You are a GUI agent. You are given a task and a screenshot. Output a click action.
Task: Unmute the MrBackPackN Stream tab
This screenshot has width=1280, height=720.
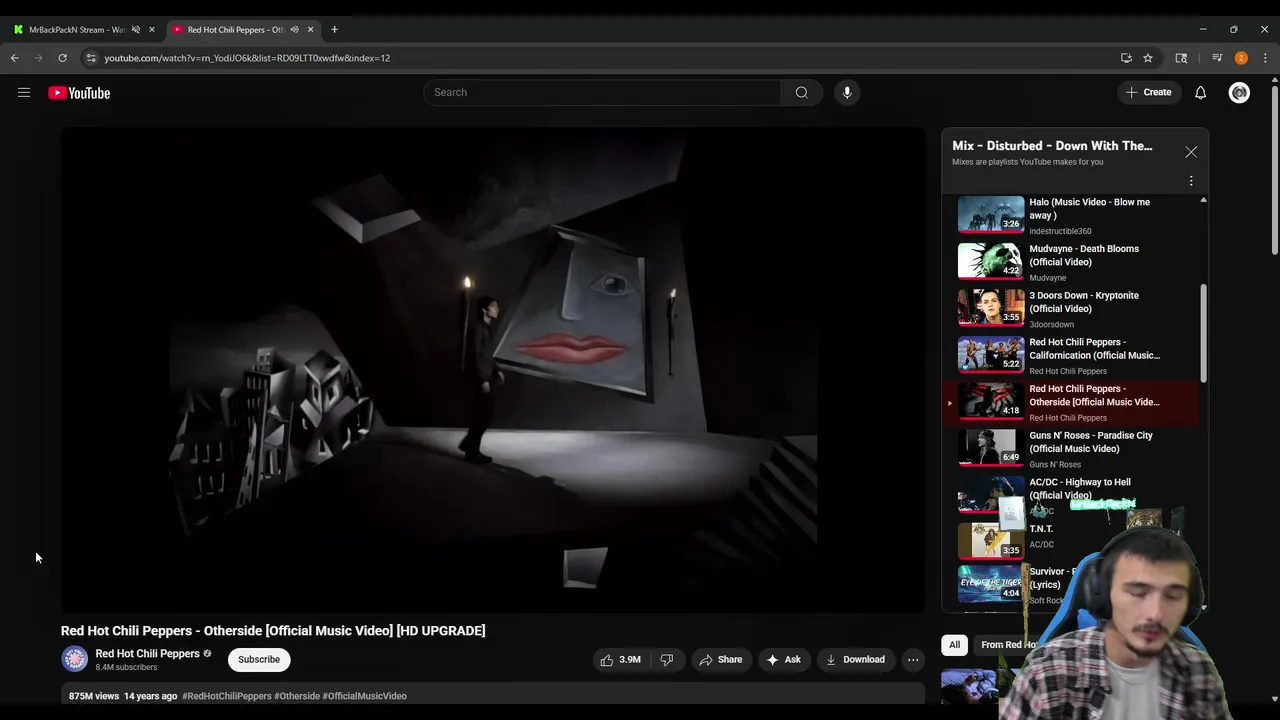136,29
